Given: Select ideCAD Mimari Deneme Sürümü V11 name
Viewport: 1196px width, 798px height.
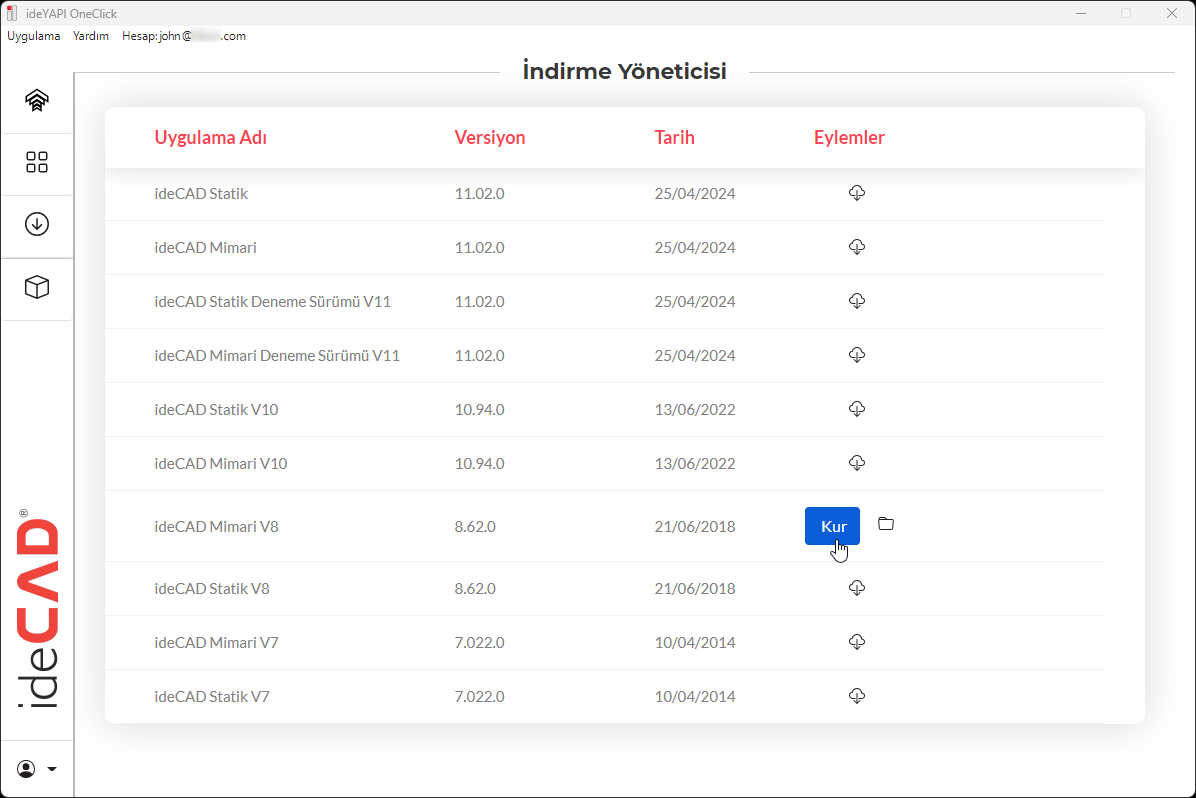Looking at the screenshot, I should [277, 356].
